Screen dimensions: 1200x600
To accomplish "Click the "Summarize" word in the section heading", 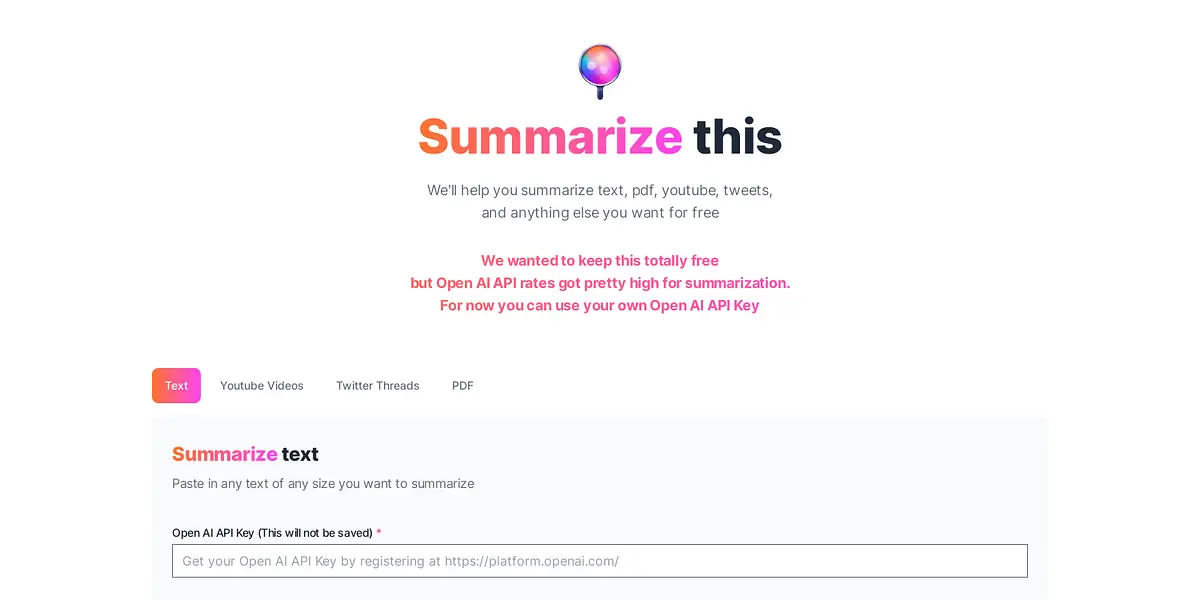I will point(224,454).
